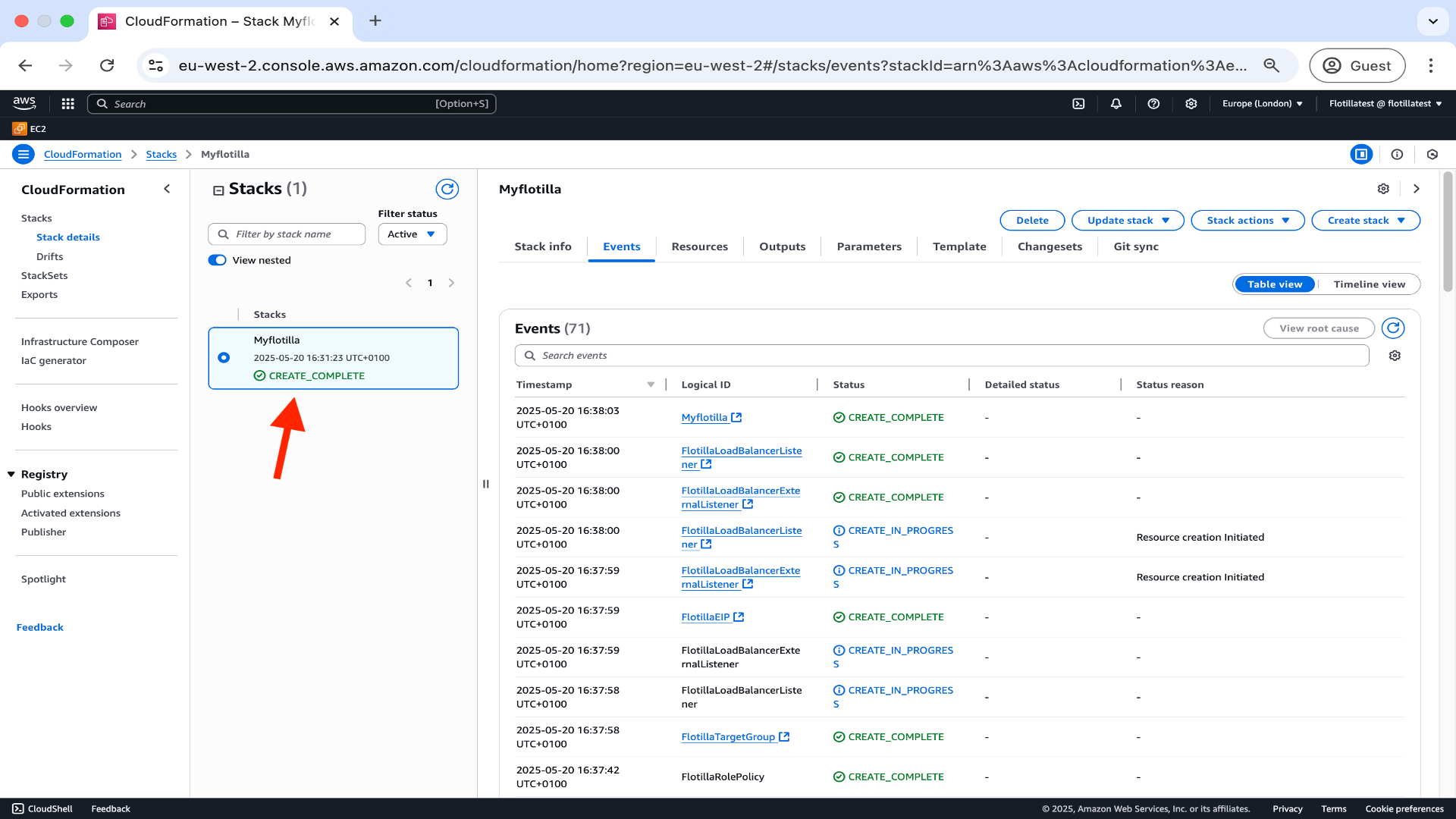Open the help question mark icon
This screenshot has width=1456, height=819.
tap(1153, 104)
